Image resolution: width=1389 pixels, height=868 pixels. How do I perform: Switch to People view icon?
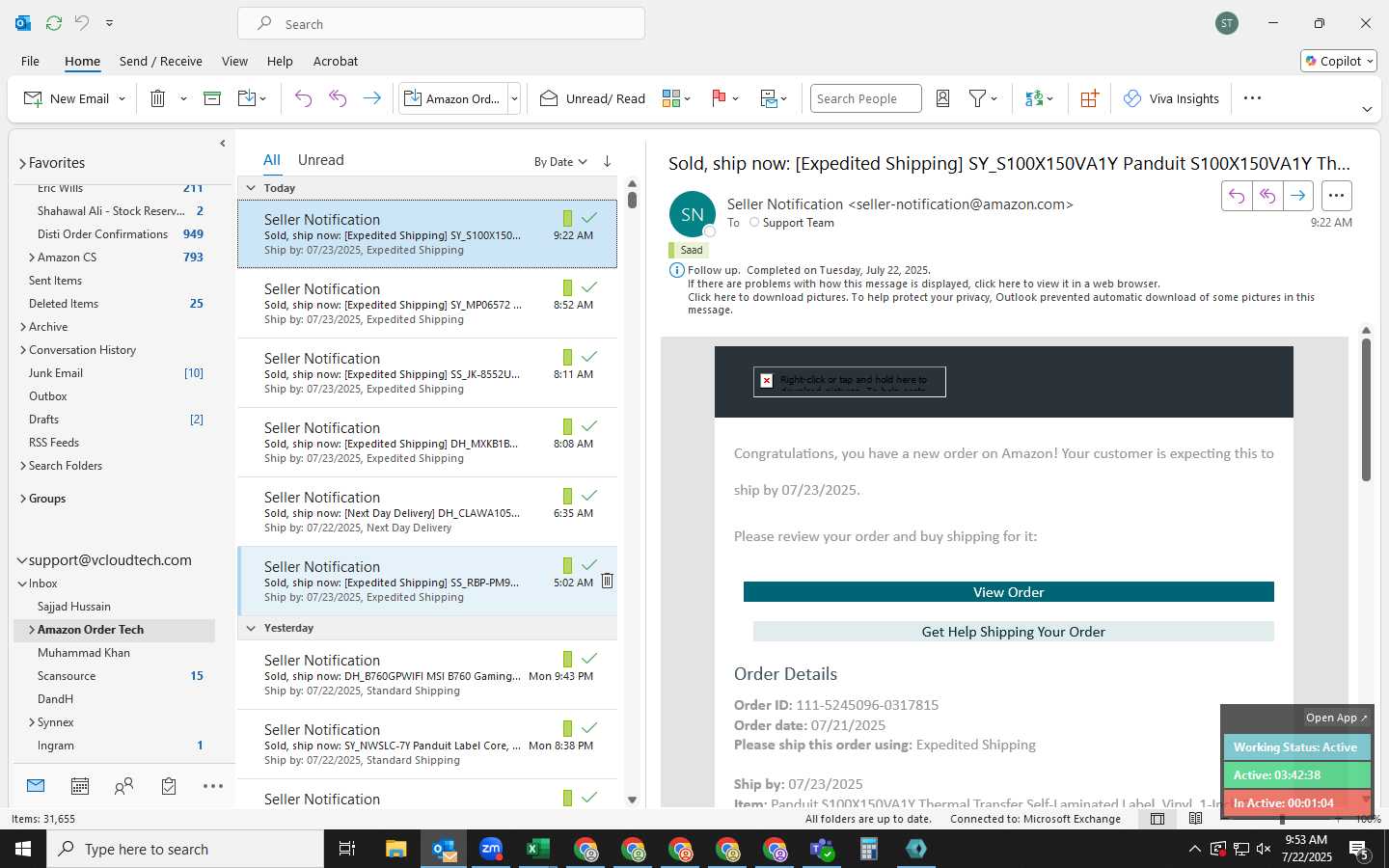click(123, 787)
